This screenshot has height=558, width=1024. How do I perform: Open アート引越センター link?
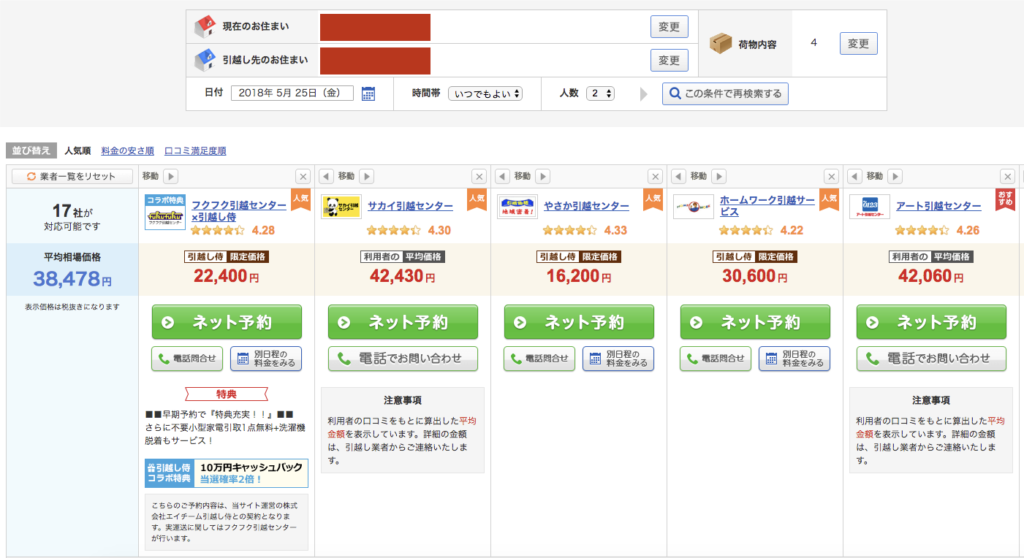938,206
